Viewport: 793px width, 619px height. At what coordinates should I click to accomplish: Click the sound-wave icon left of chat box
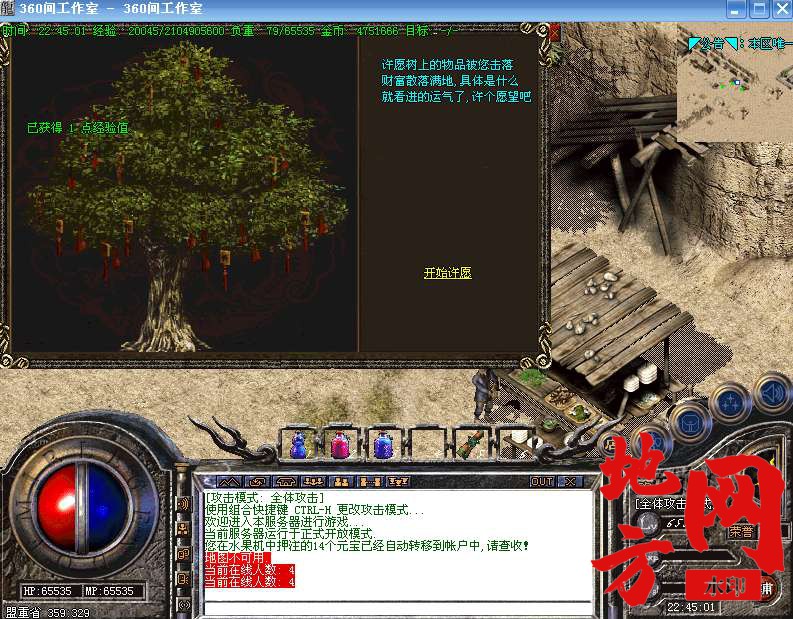(x=183, y=503)
